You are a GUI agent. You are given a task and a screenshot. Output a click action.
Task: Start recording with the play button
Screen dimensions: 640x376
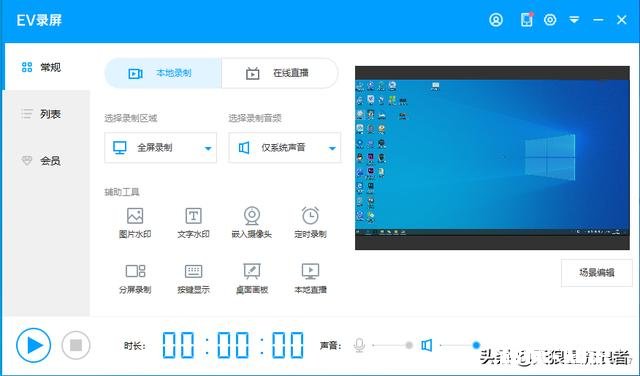tap(33, 345)
